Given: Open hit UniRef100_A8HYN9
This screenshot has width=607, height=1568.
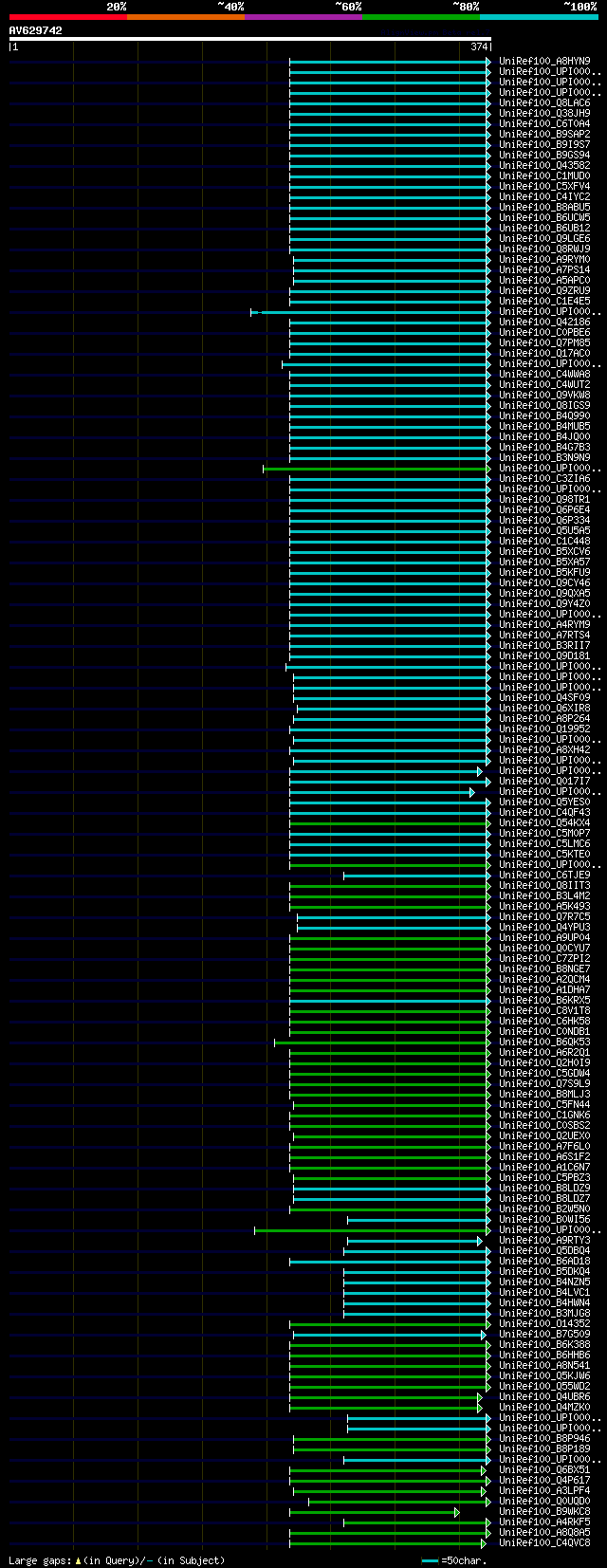Looking at the screenshot, I should coord(544,62).
